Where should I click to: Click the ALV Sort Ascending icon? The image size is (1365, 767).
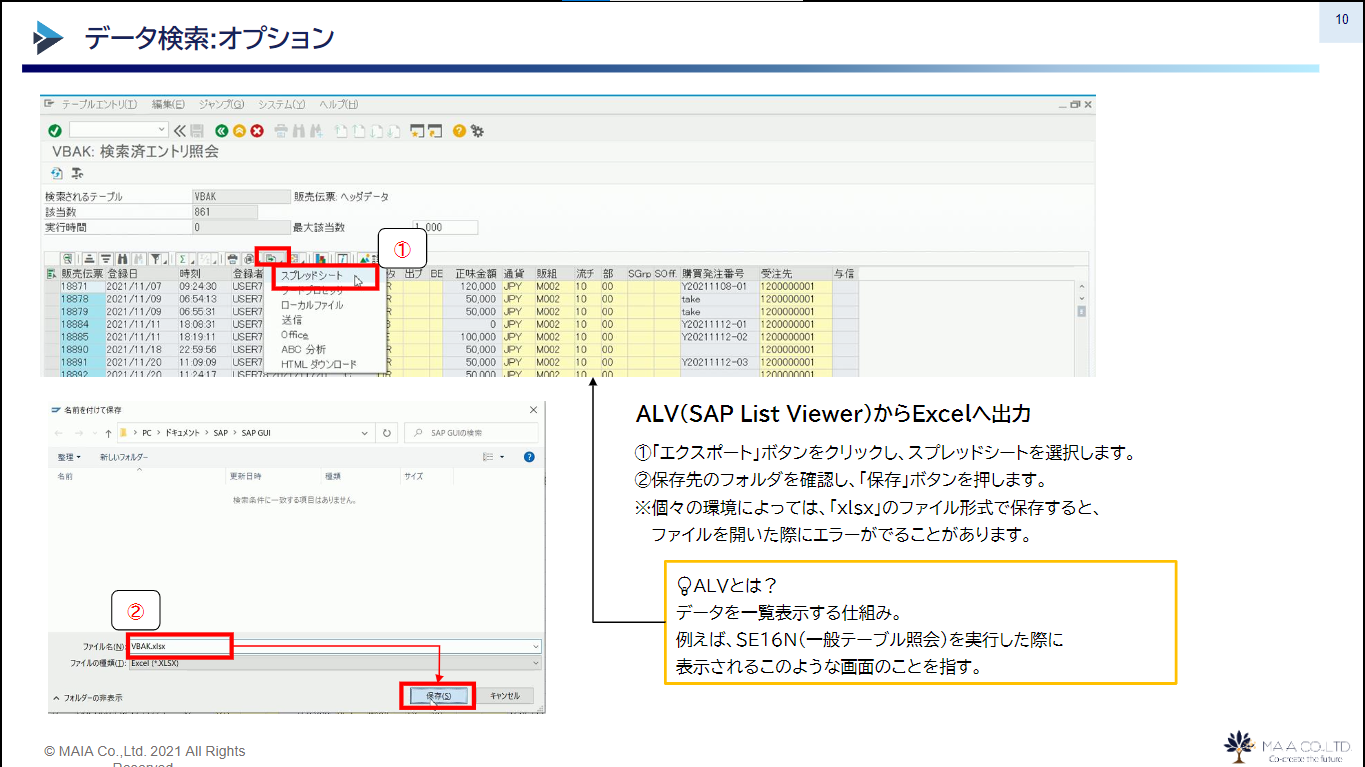pos(89,258)
